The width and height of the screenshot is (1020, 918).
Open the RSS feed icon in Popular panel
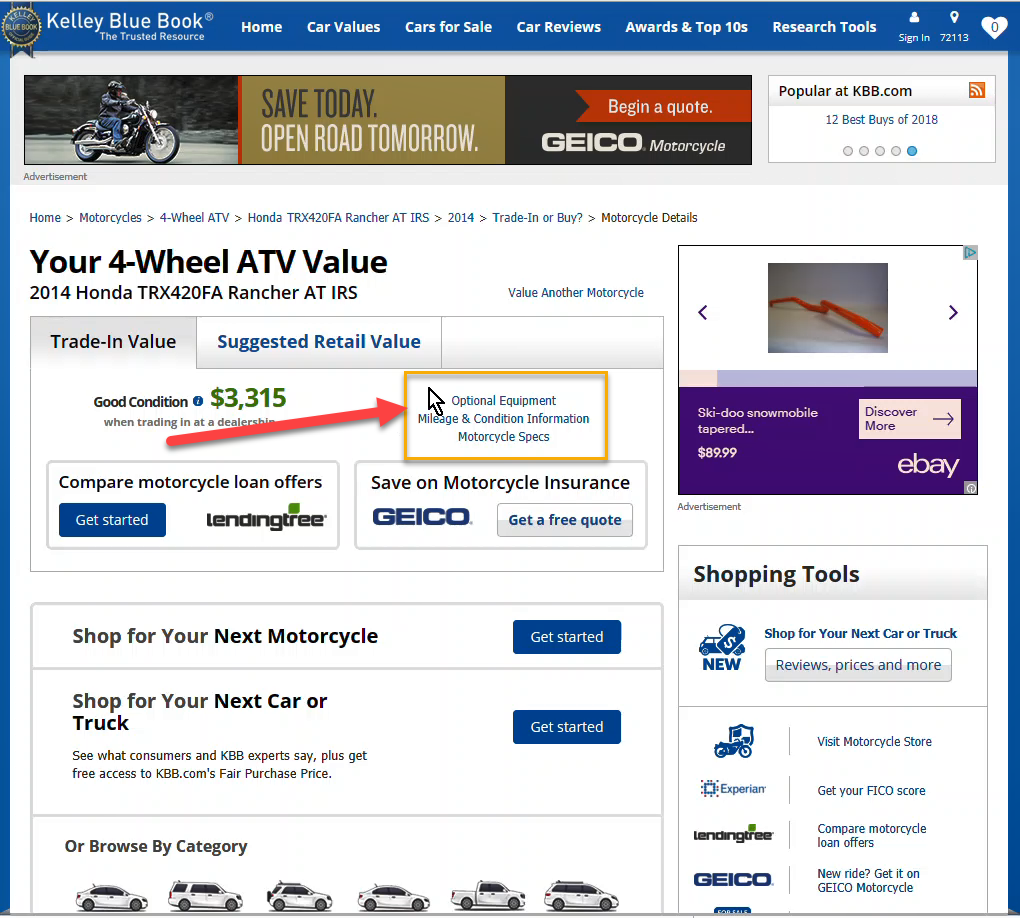click(977, 90)
